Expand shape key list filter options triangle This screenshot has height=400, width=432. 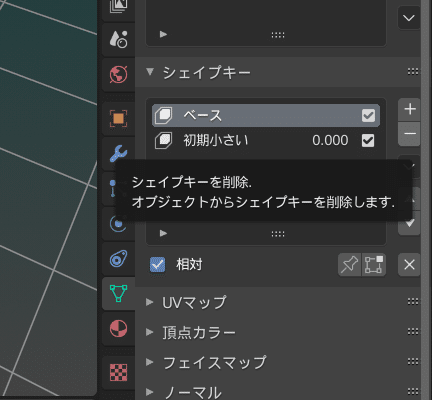point(163,233)
